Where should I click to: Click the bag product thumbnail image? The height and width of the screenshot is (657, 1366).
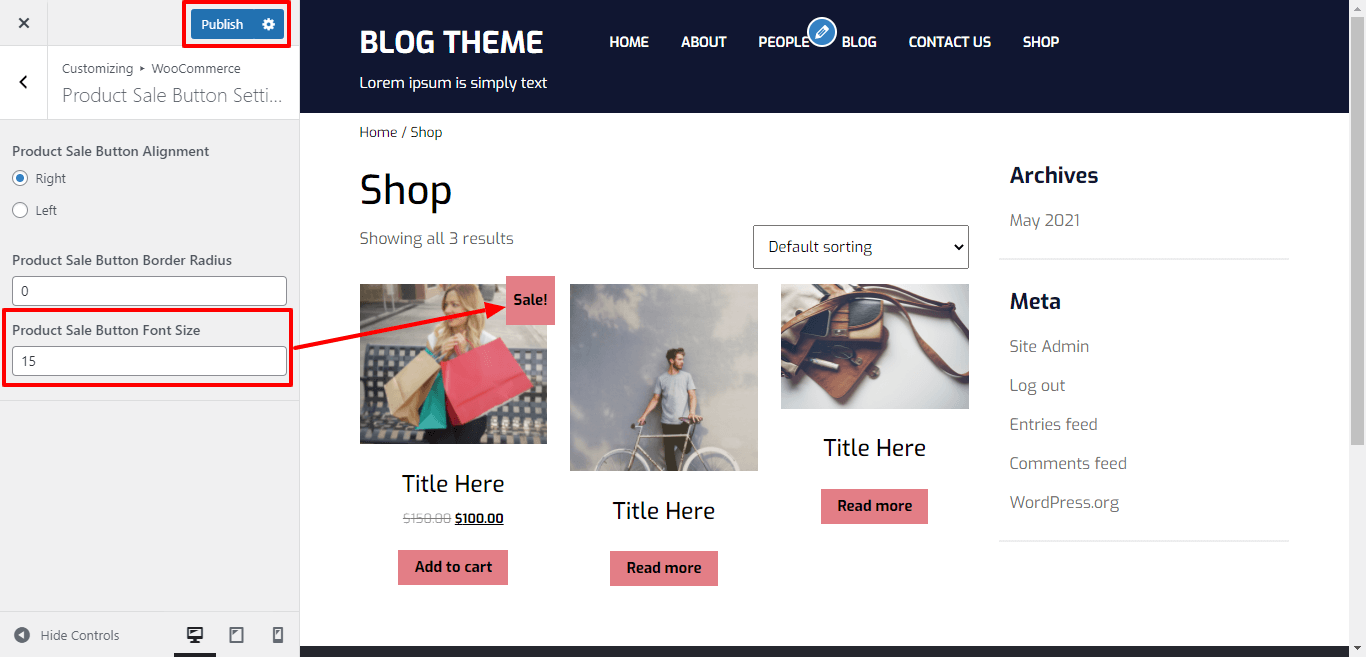(875, 346)
